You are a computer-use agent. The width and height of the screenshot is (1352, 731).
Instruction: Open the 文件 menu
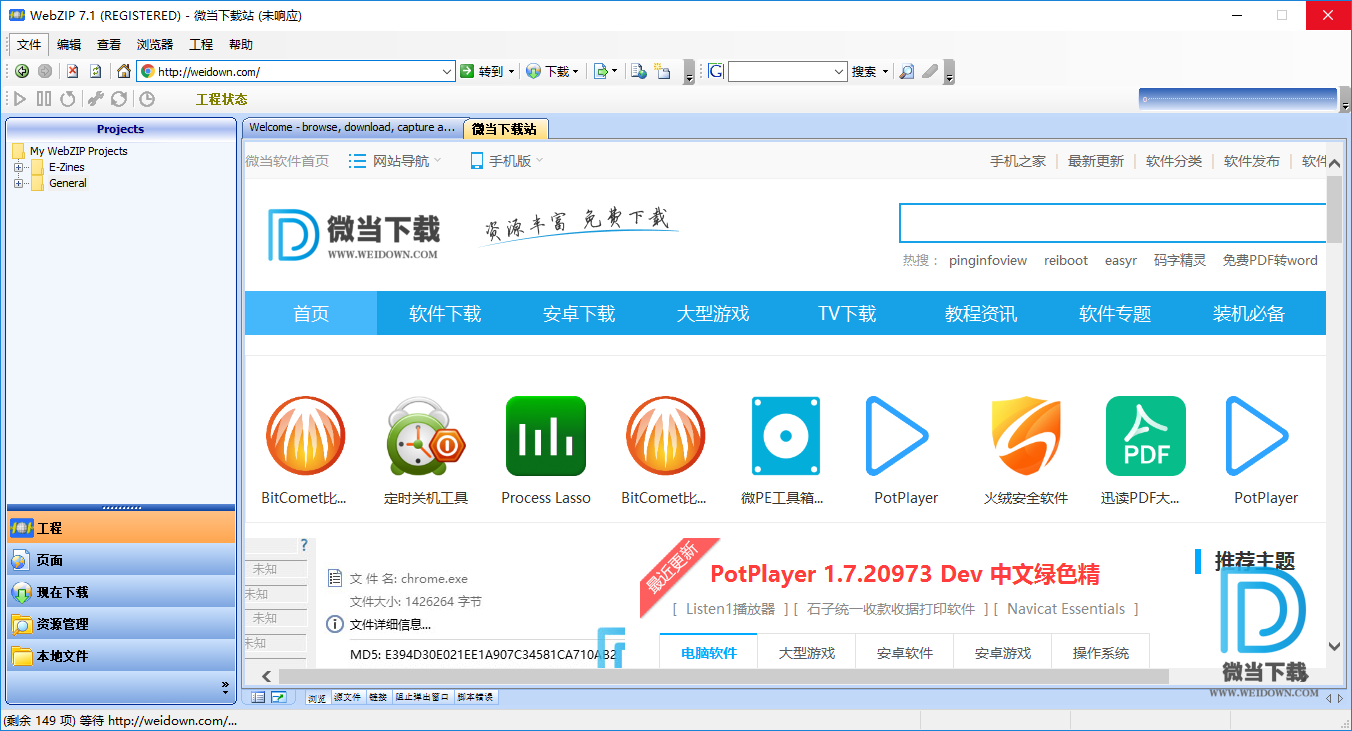click(x=29, y=44)
